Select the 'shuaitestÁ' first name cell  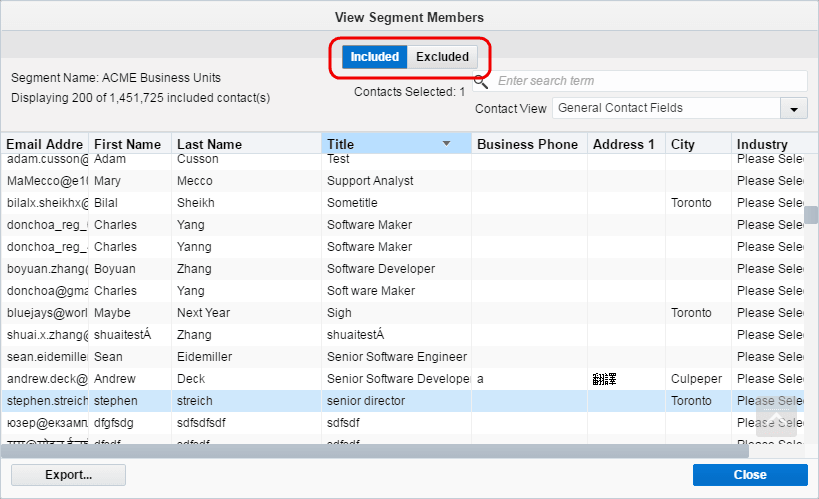pyautogui.click(x=130, y=334)
